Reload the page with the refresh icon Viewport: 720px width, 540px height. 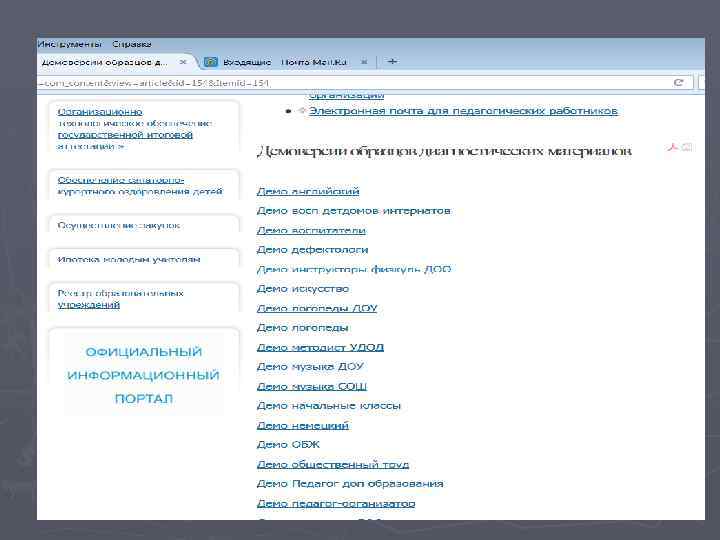coord(678,83)
